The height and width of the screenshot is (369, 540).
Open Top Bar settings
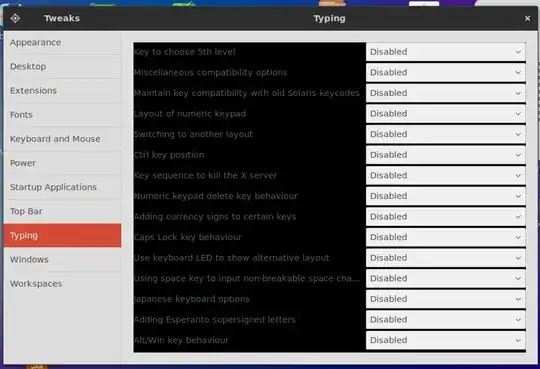(62, 211)
